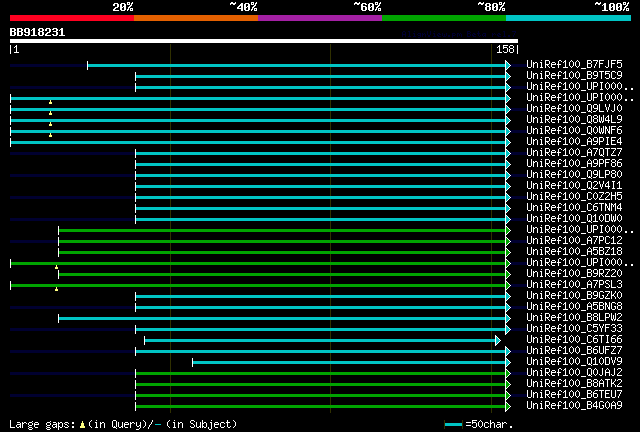
Task: Click the white BB918231 query sequence bar
Action: [264, 41]
